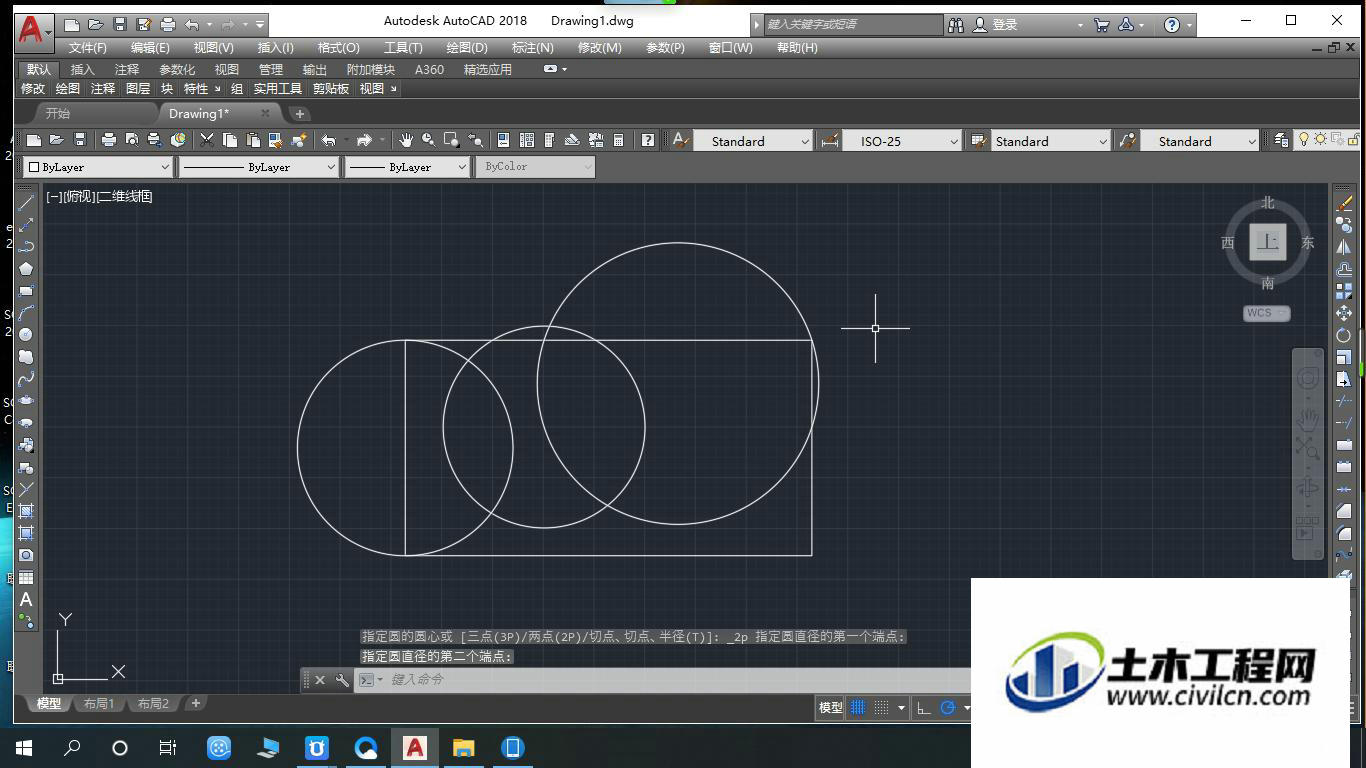Switch to the 开始 document tab

coord(58,113)
